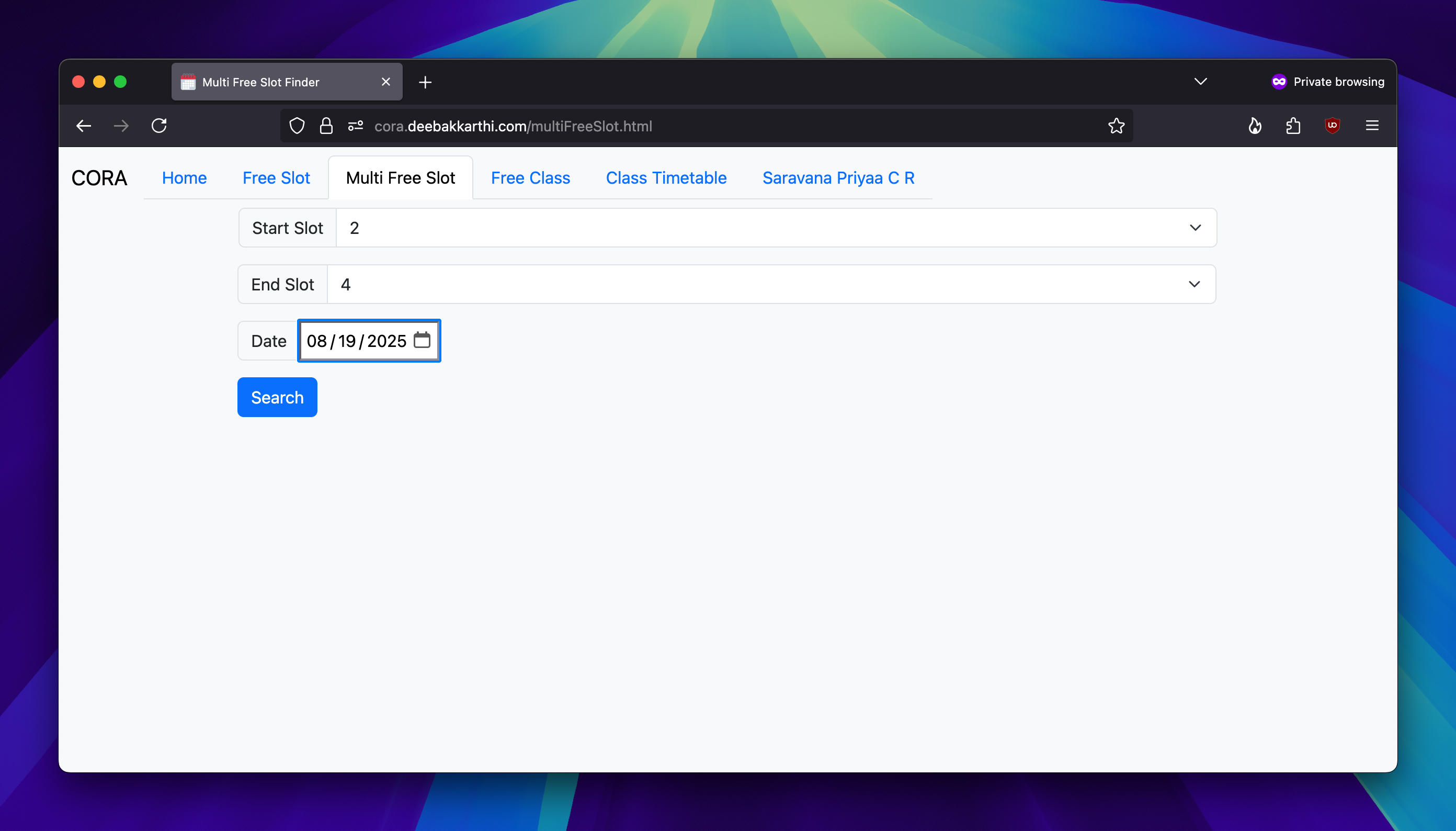Open the End Slot dropdown
1456x831 pixels.
click(771, 284)
